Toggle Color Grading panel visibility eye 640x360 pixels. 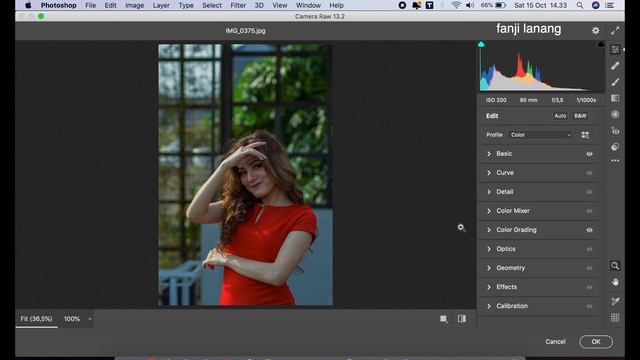(589, 230)
